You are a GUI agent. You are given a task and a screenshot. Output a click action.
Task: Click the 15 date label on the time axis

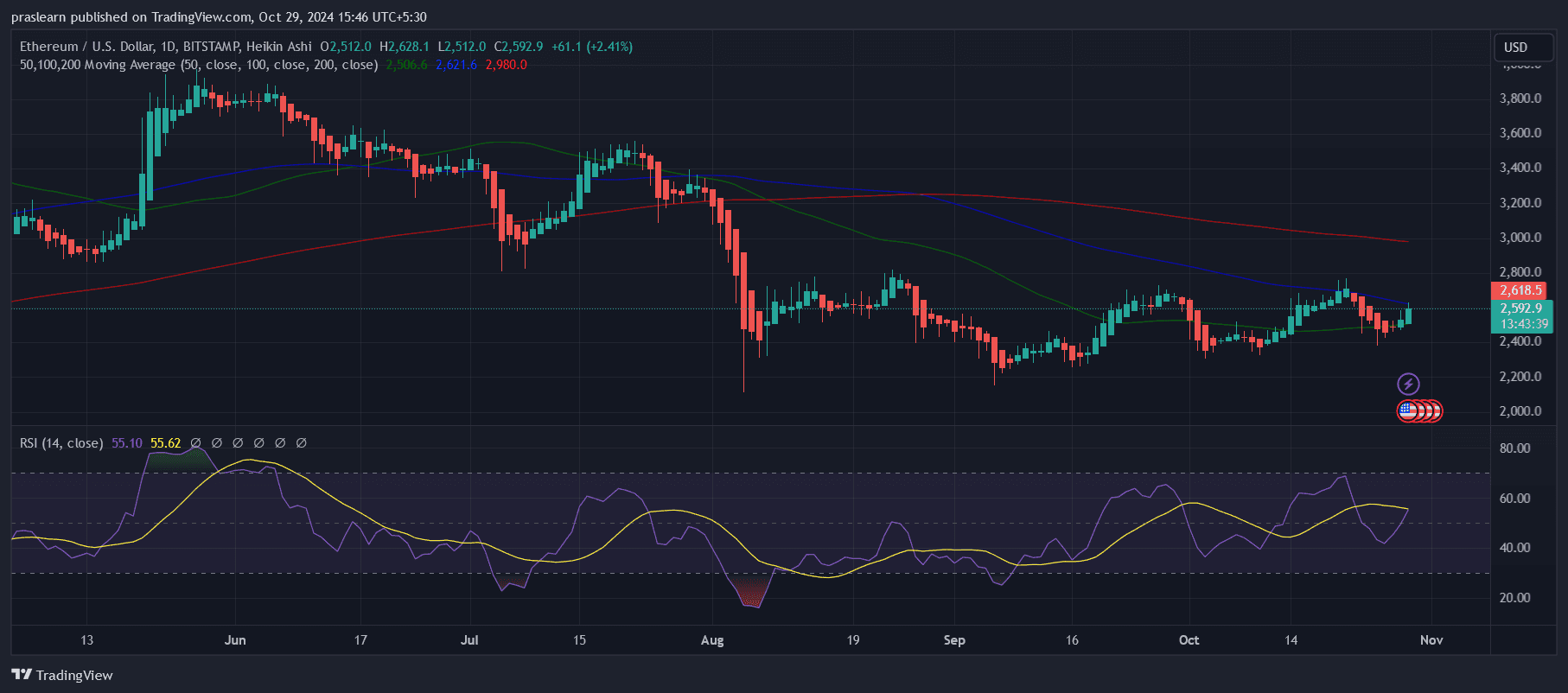coord(579,640)
